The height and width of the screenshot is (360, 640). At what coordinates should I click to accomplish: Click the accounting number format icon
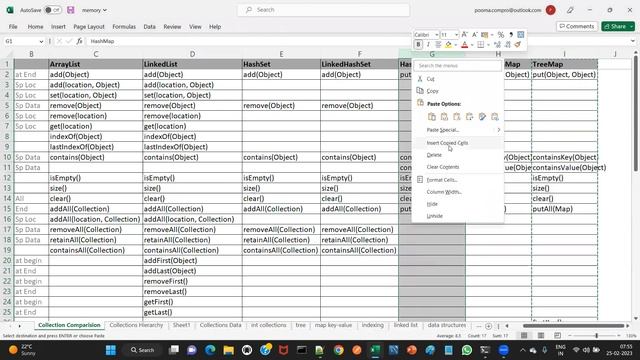(x=484, y=35)
